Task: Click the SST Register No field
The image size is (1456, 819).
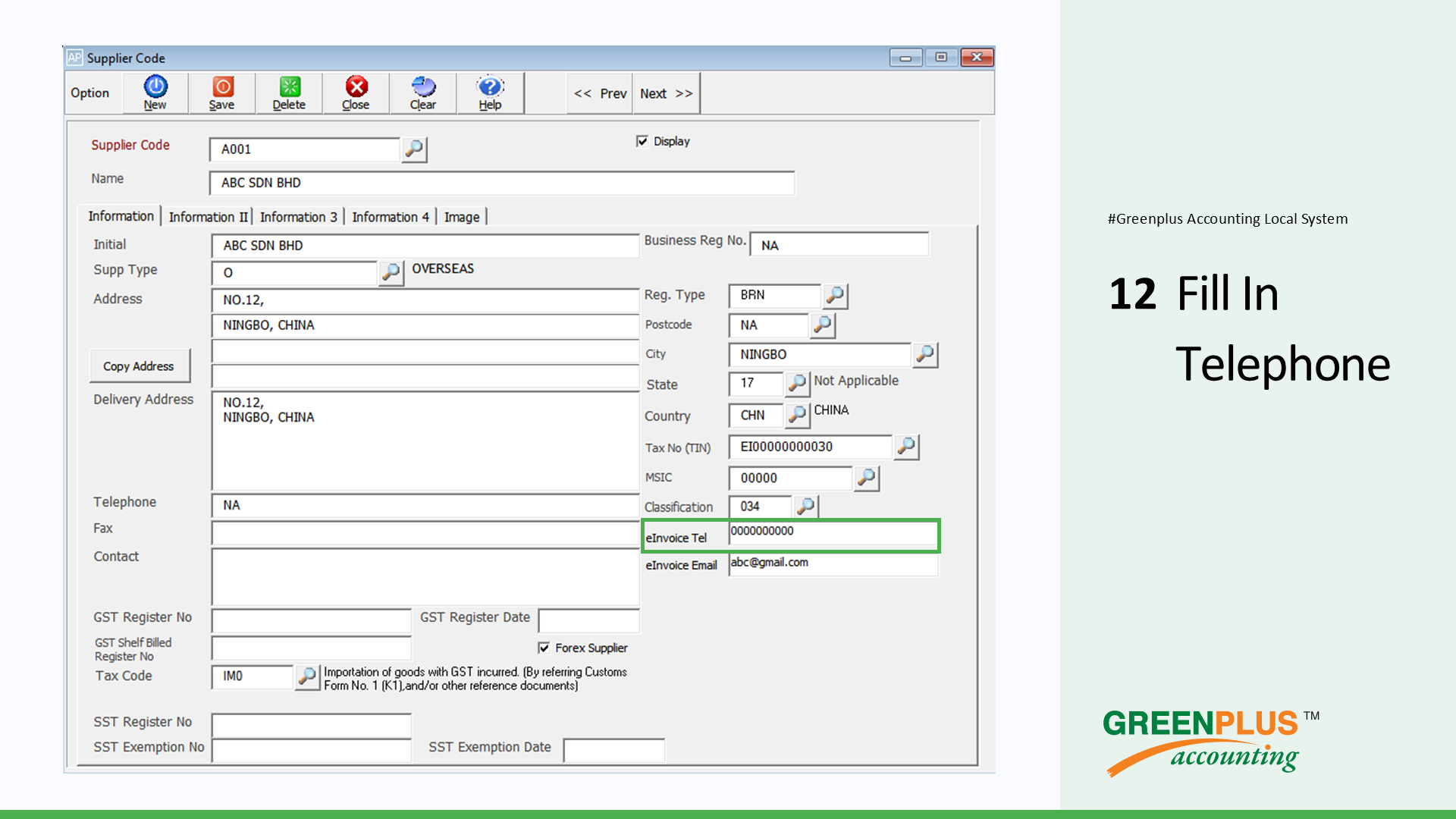Action: click(312, 725)
